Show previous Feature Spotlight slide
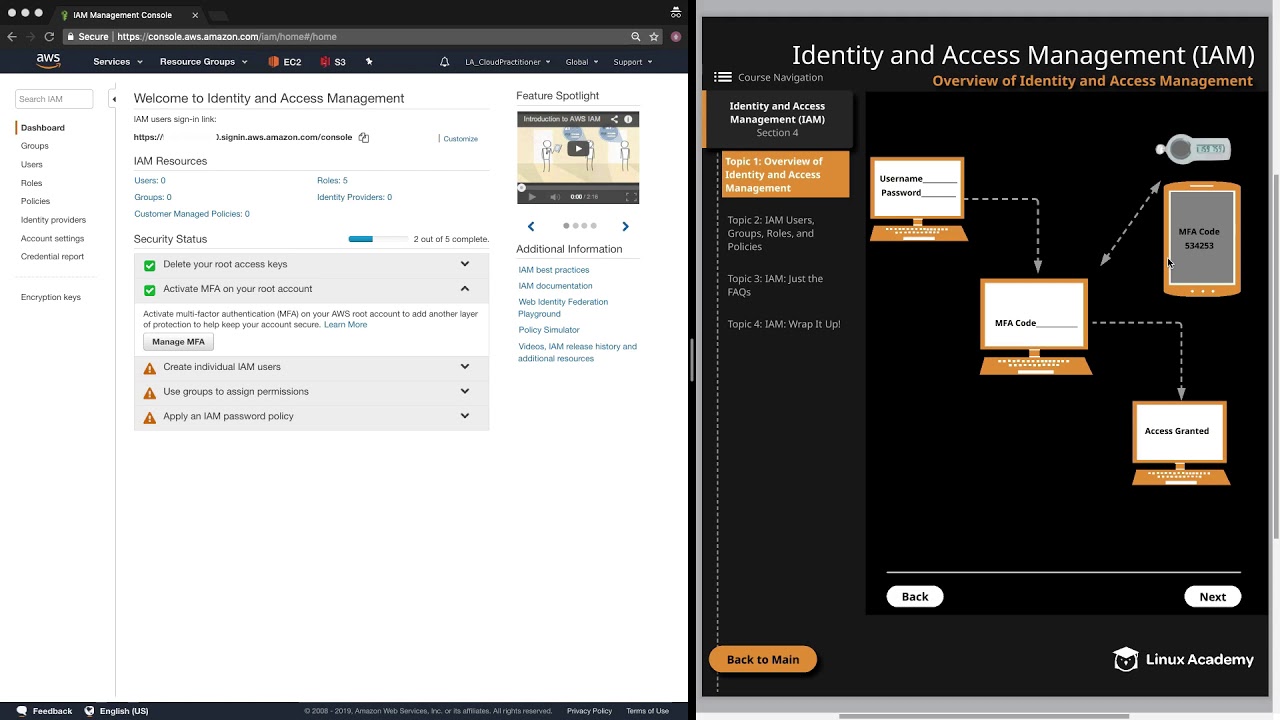Image resolution: width=1280 pixels, height=720 pixels. [x=531, y=226]
